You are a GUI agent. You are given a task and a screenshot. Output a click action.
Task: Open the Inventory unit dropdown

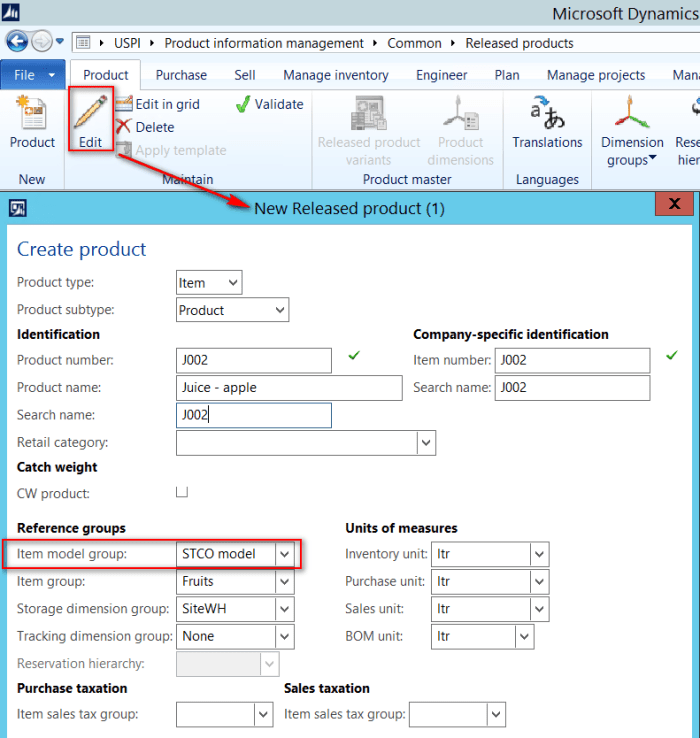540,554
